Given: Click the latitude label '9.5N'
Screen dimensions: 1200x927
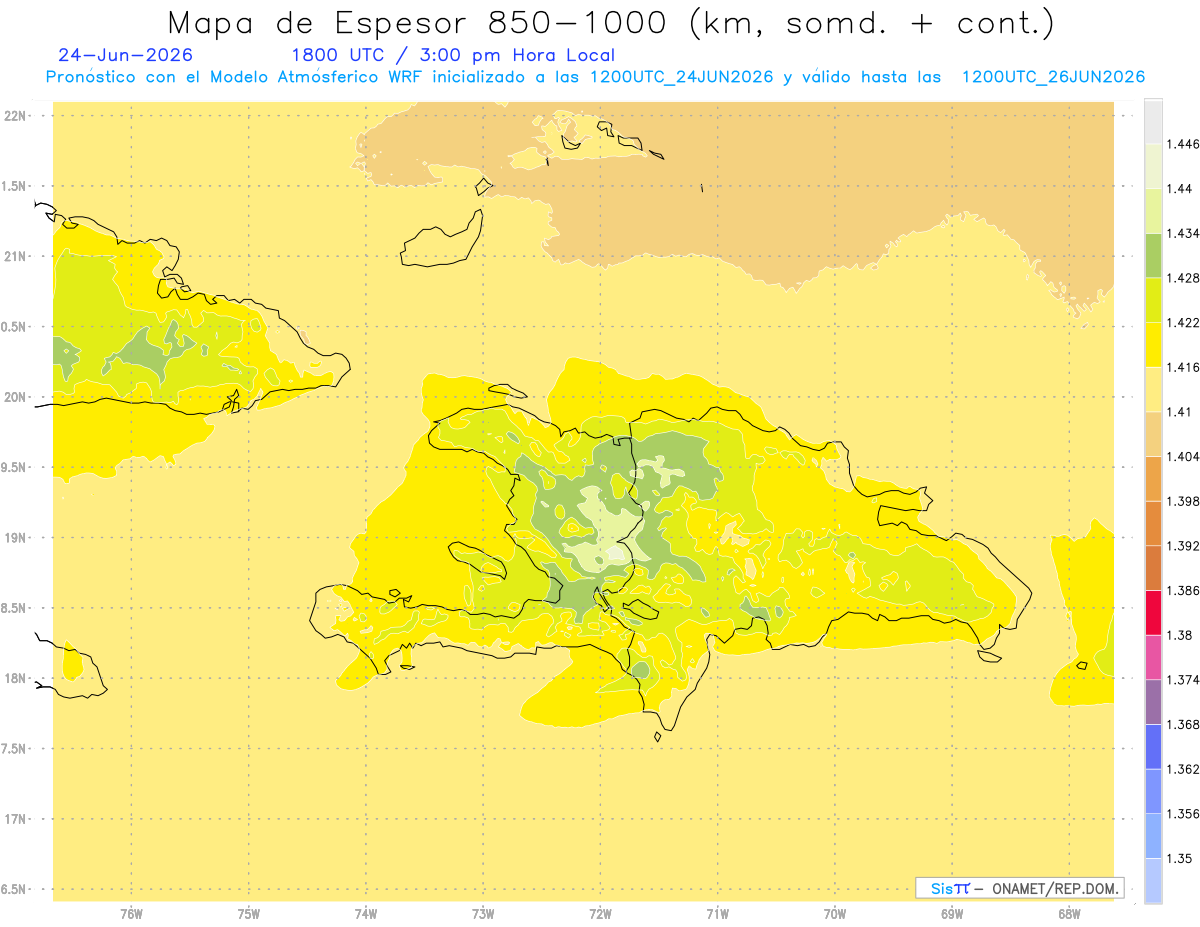Looking at the screenshot, I should [x=15, y=467].
